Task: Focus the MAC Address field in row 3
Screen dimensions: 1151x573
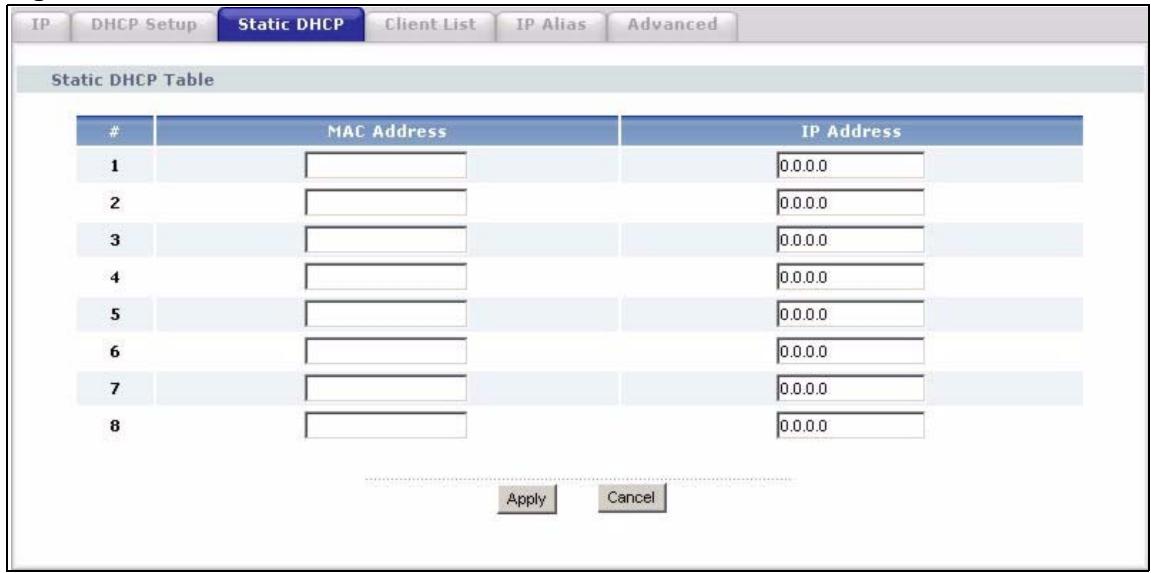Action: (x=386, y=239)
